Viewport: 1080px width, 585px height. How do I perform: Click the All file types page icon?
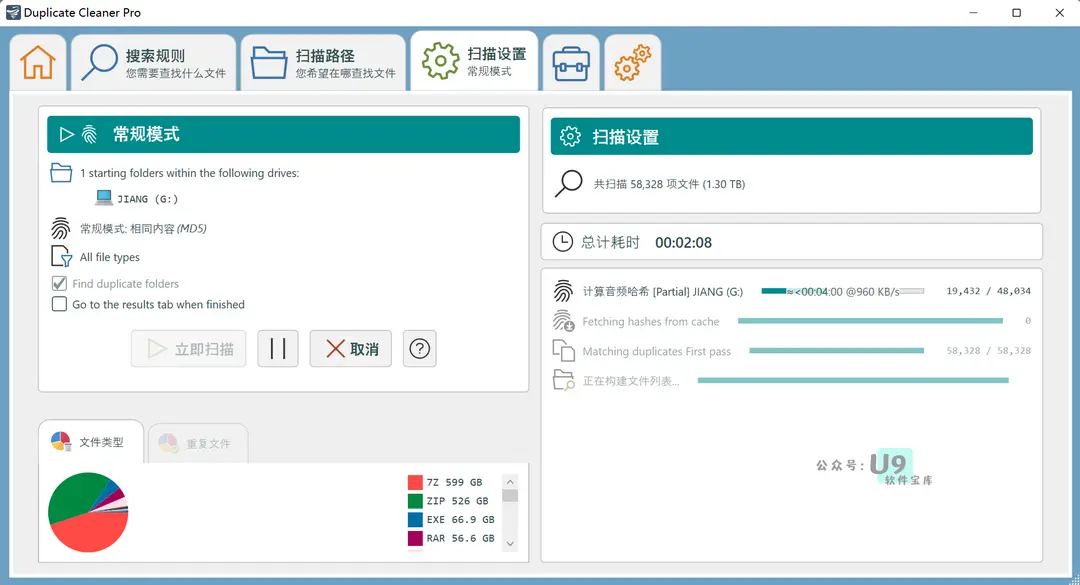(x=60, y=256)
